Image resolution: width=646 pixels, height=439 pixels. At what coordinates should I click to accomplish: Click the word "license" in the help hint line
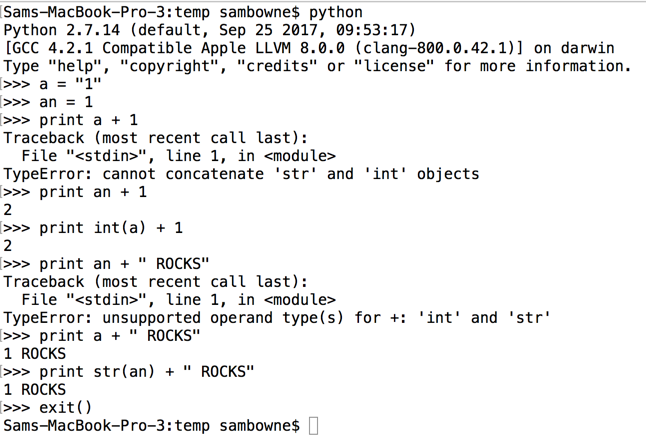[x=394, y=66]
